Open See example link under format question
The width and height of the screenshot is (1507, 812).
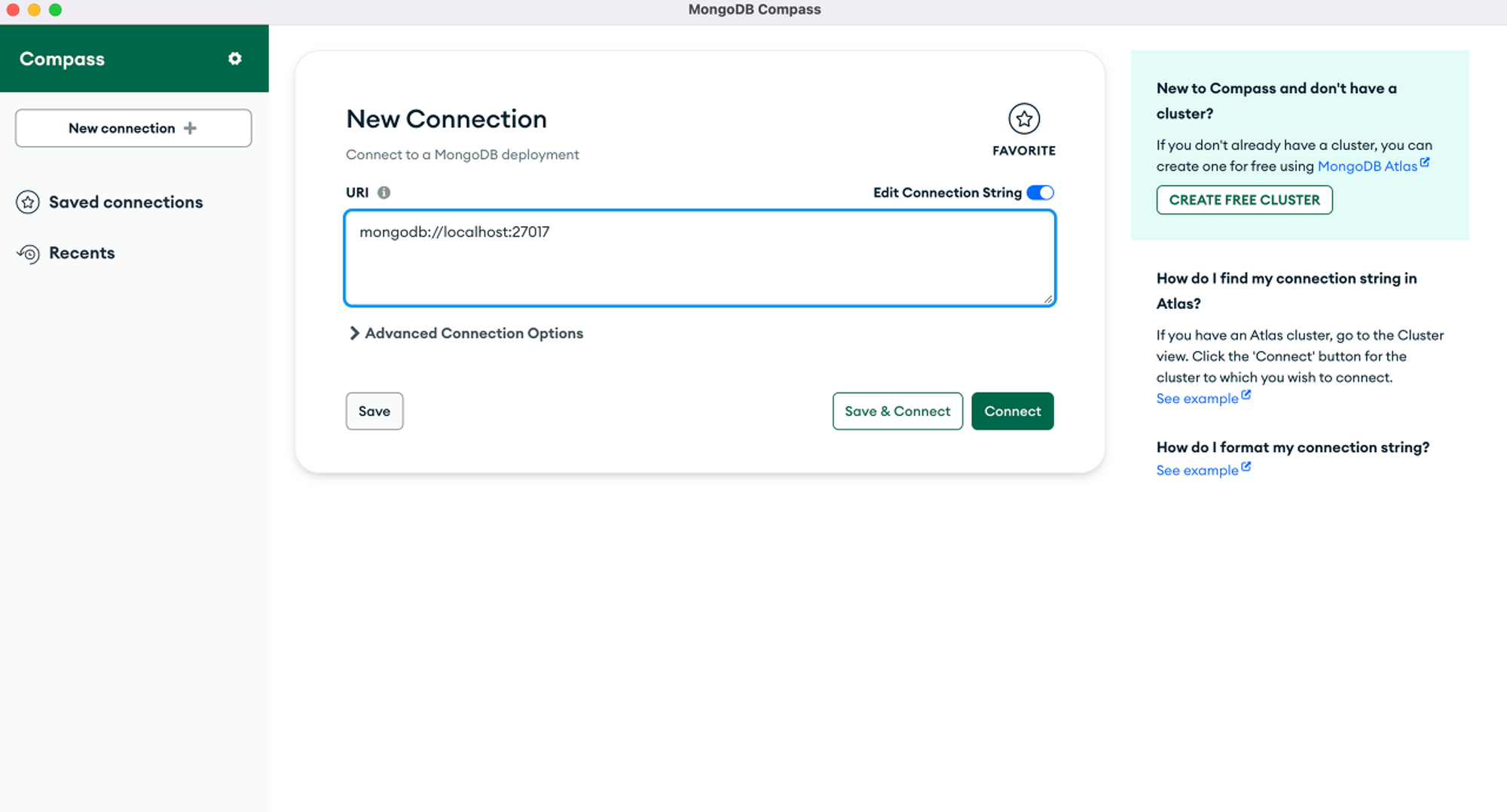pos(1197,470)
